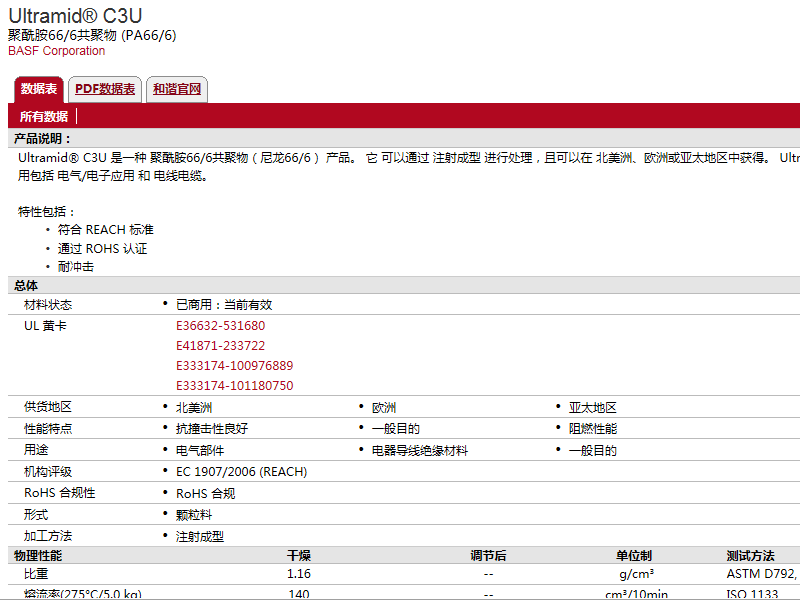Screen dimensions: 800x601
Task: Open UL card link E333174-101180750
Action: point(235,385)
